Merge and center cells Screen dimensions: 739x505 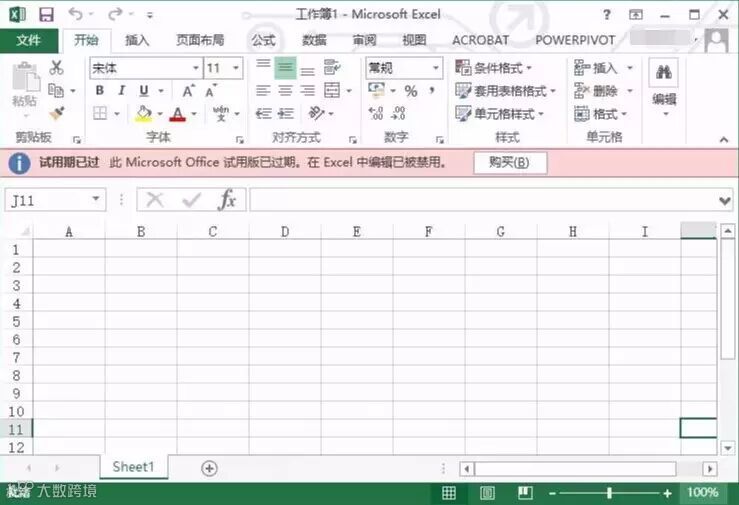point(332,90)
